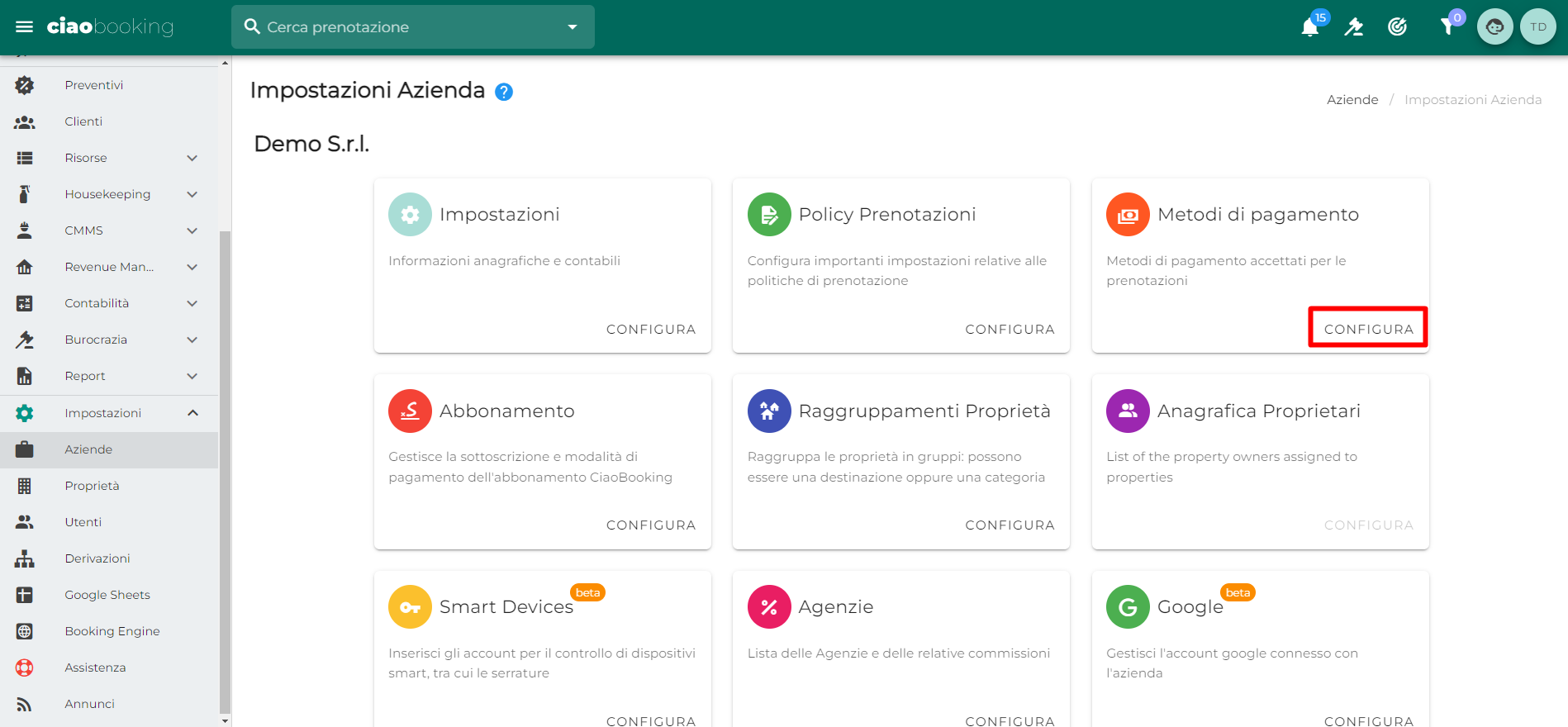Click the Preventivi sidebar icon
The image size is (1568, 727).
(25, 85)
